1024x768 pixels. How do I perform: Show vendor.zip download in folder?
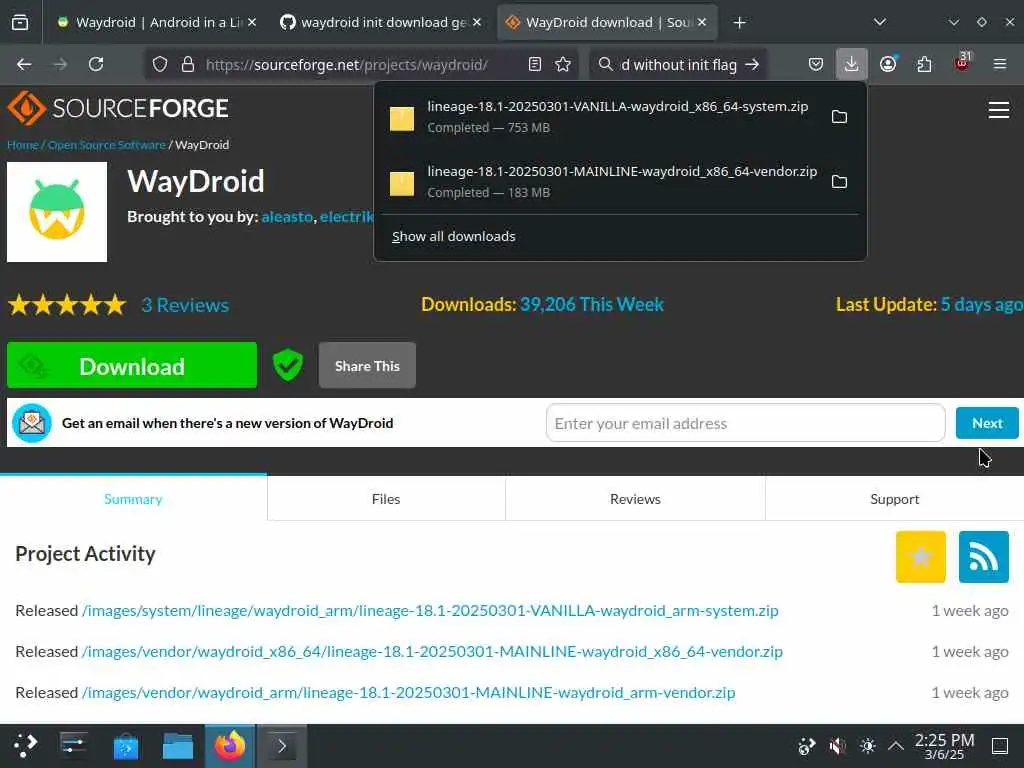[839, 182]
